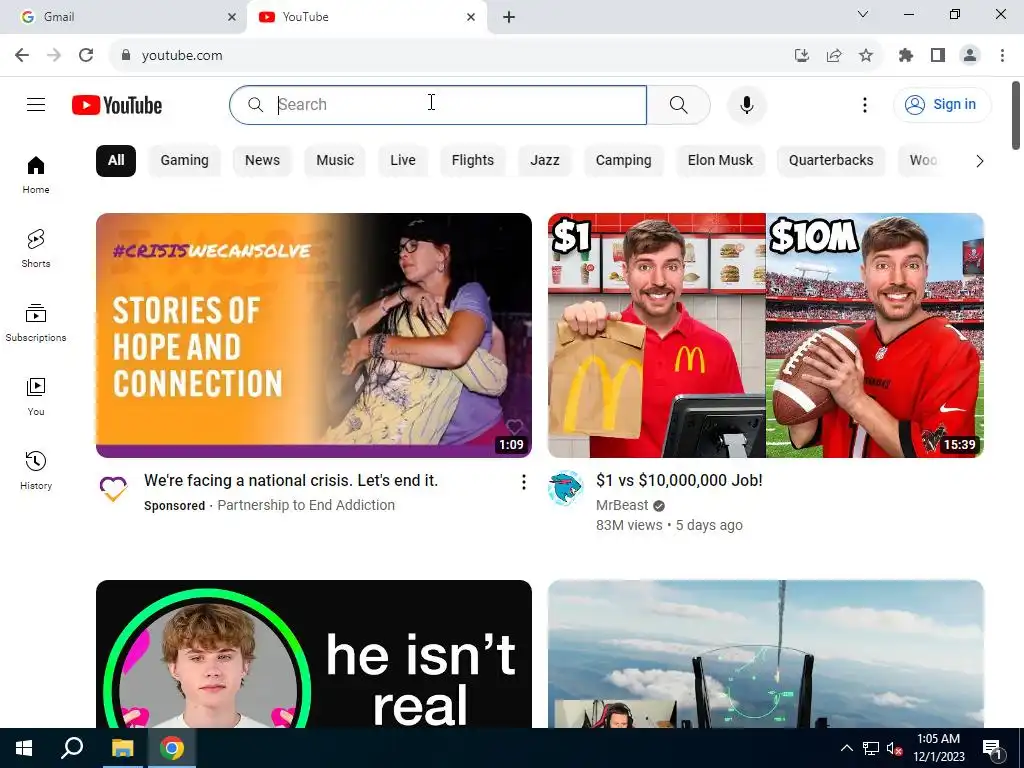Open the sponsored video's action menu

(523, 482)
